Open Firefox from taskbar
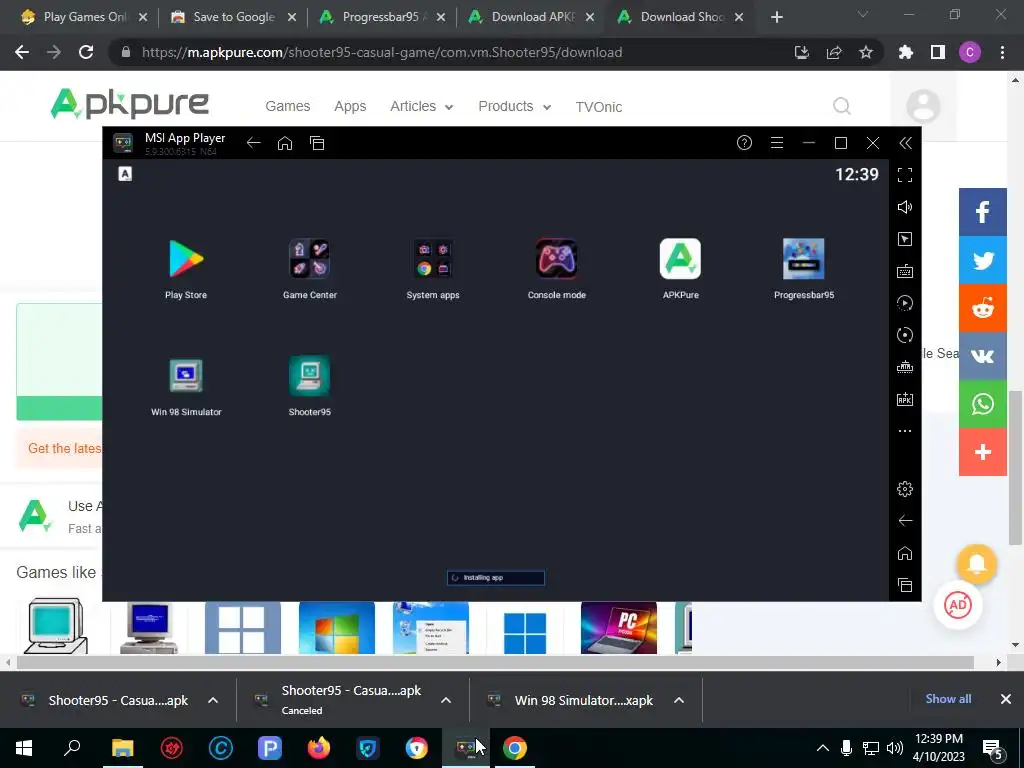 [319, 748]
